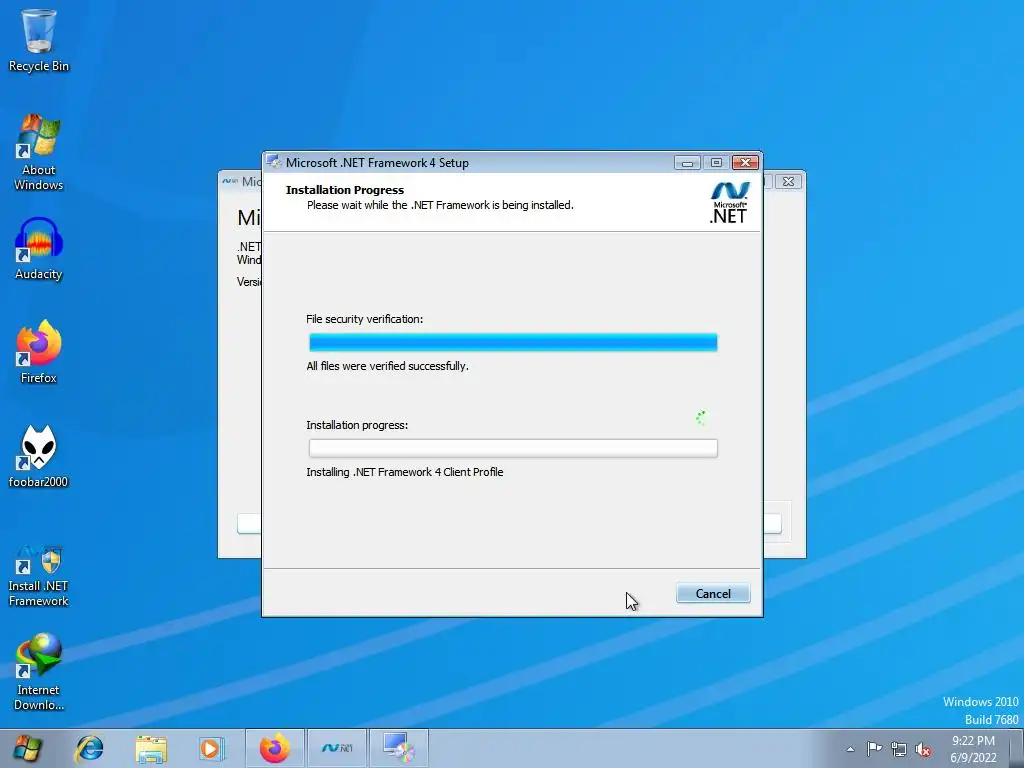This screenshot has height=768, width=1024.
Task: Click the Microsoft .NET logo in setup dialog
Action: point(729,202)
